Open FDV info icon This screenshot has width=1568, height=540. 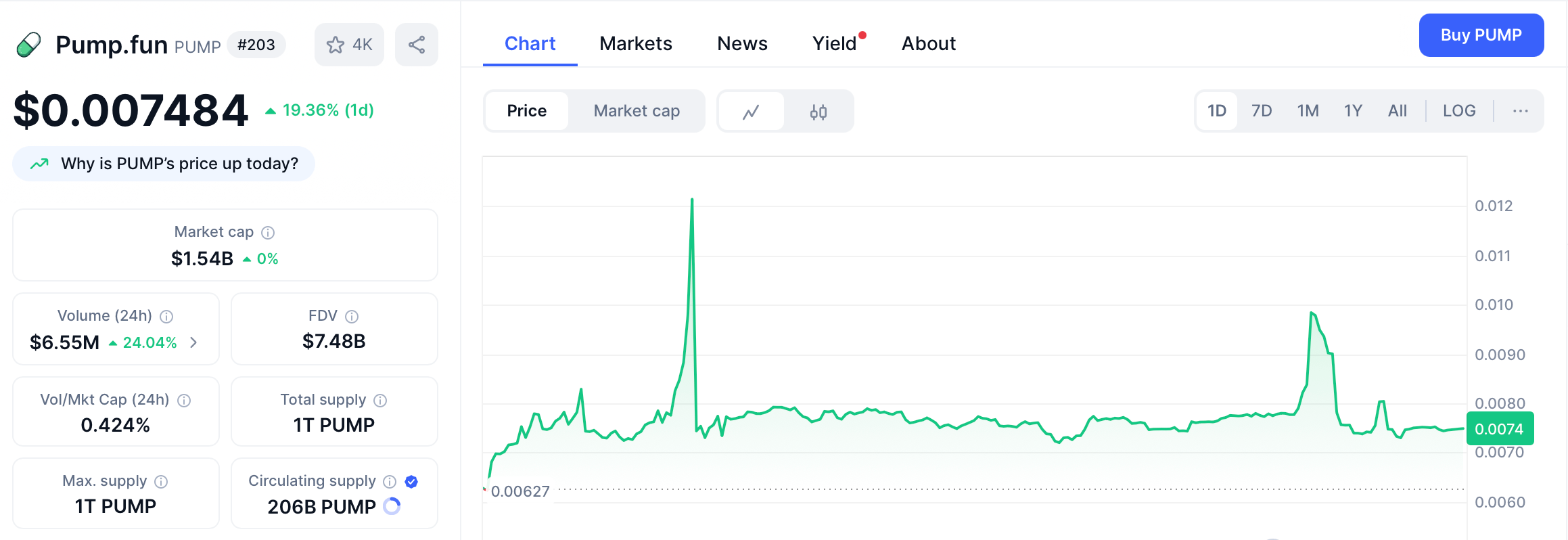click(x=352, y=317)
